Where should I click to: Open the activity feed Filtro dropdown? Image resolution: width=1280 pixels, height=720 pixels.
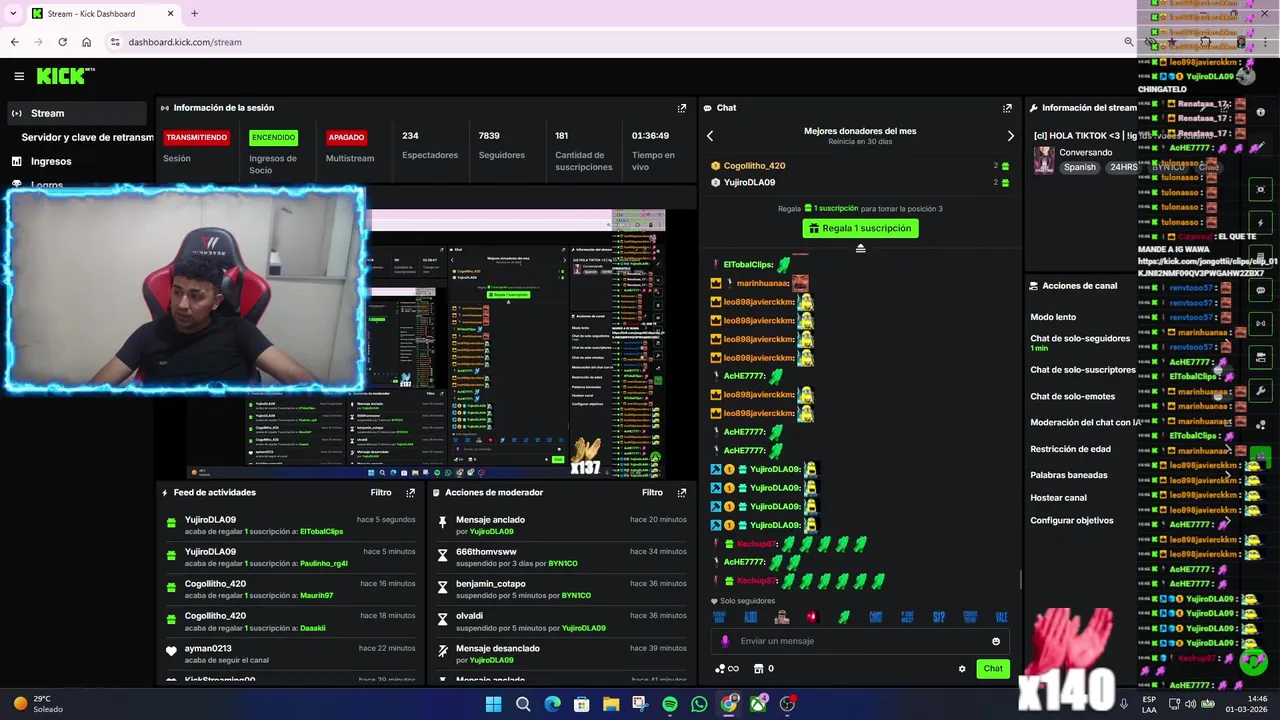point(381,493)
